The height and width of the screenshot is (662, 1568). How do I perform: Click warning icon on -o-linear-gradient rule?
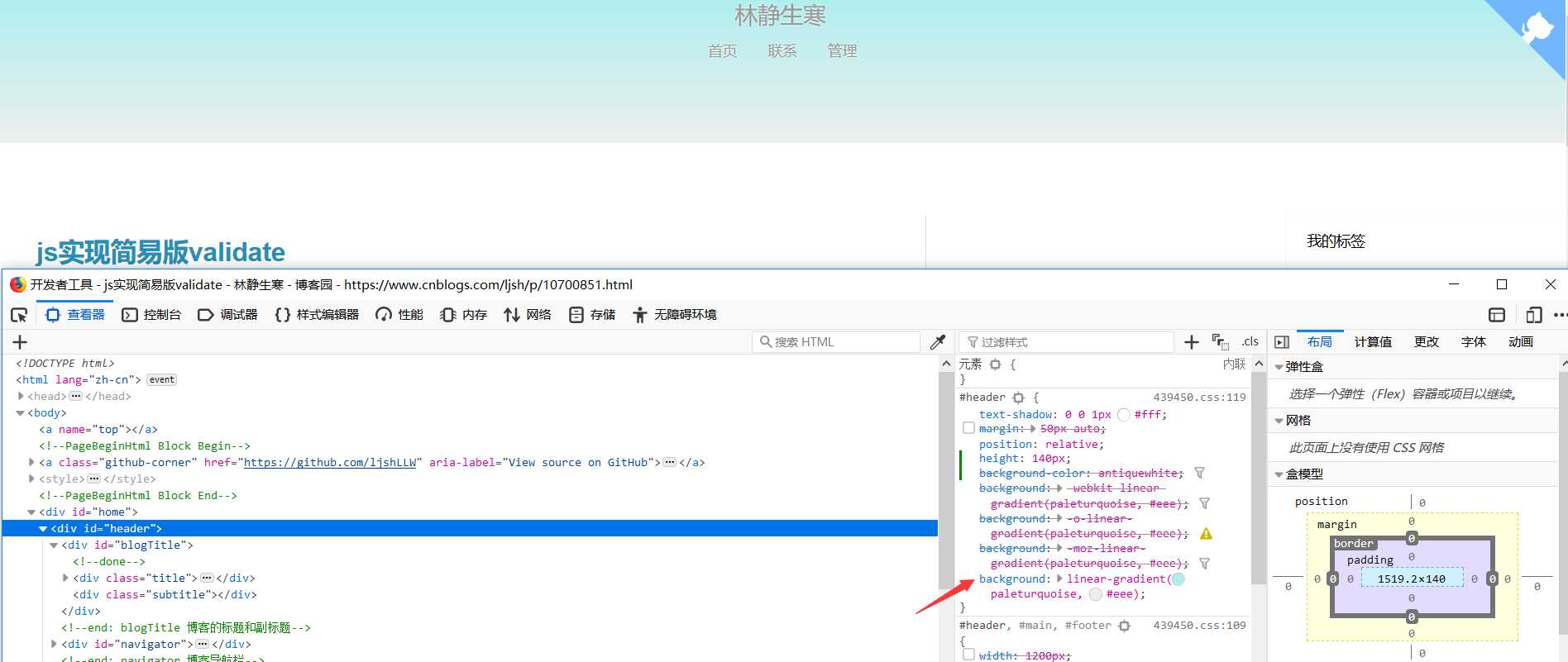(x=1206, y=534)
